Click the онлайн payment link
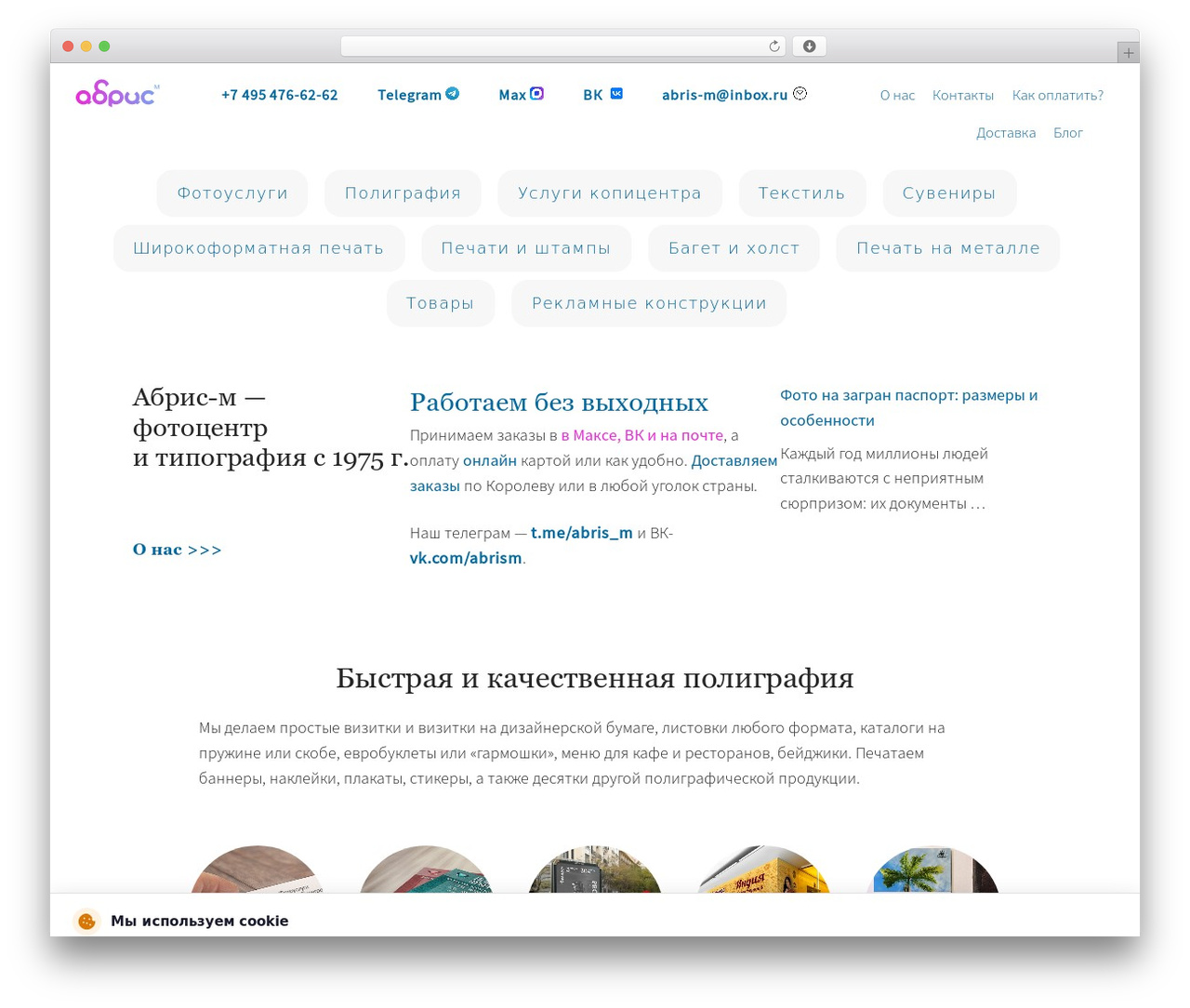The width and height of the screenshot is (1190, 1008). 490,460
